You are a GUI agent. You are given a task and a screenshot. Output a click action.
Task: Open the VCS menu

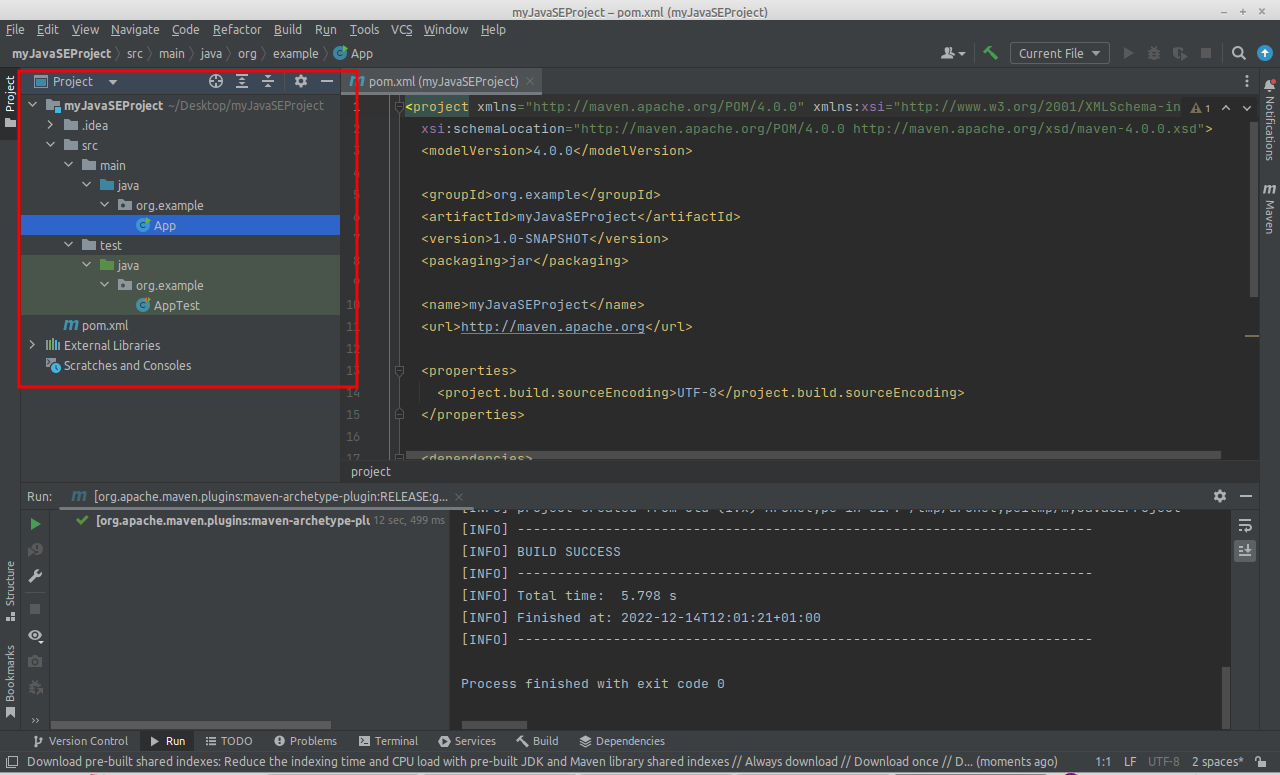401,29
